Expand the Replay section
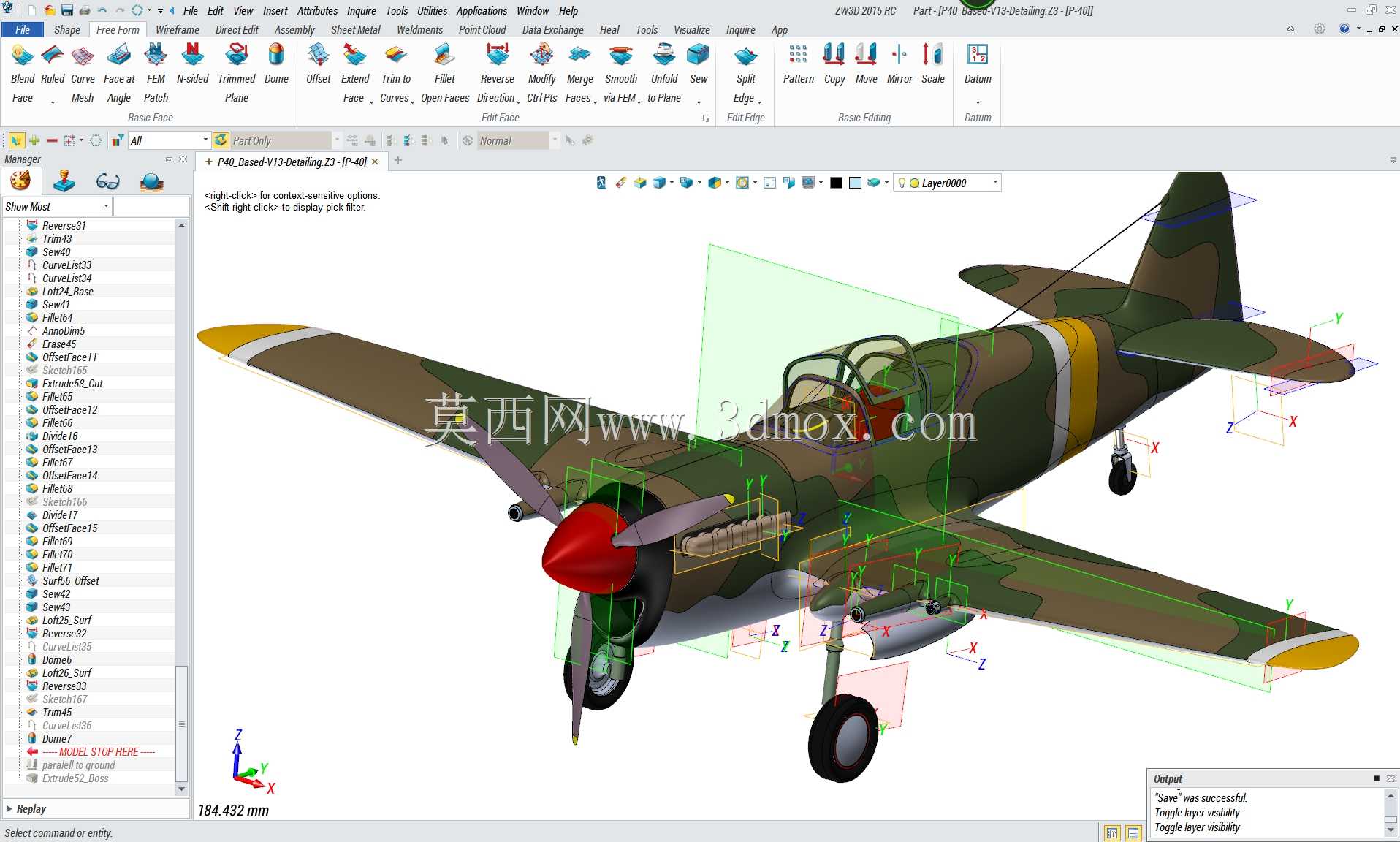This screenshot has height=842, width=1400. click(x=9, y=808)
